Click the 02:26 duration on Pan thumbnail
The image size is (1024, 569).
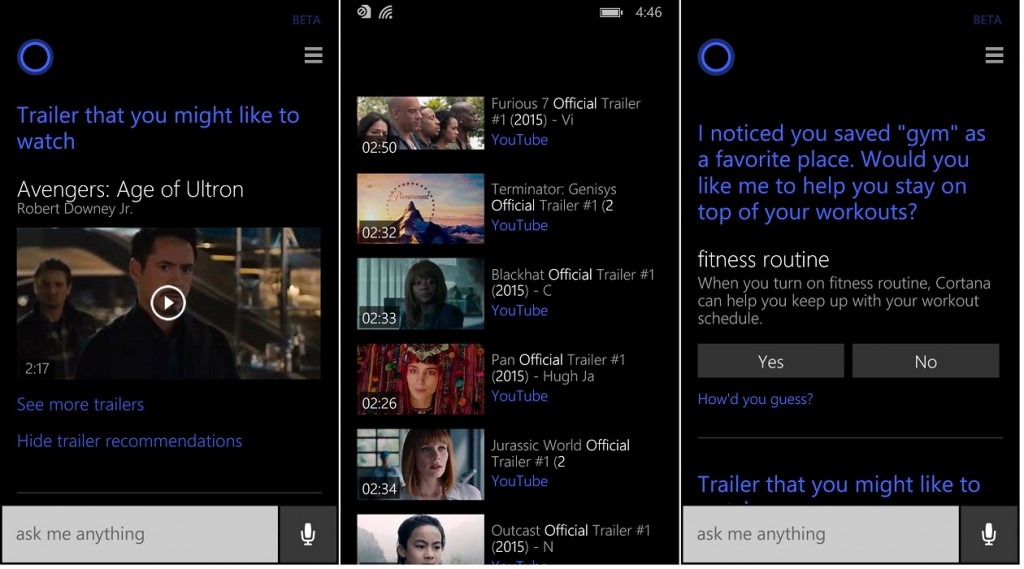[x=379, y=404]
